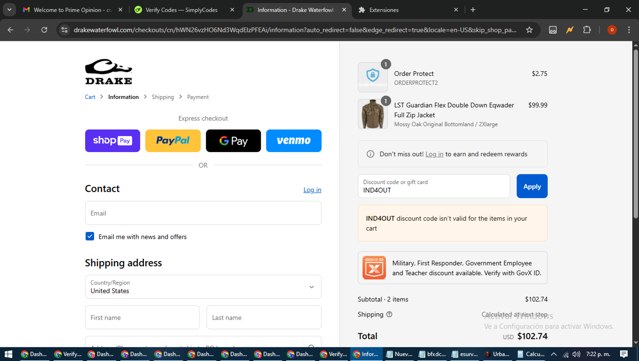Click the Order Protect shield thumbnail
Screen dimensions: 639x361
coord(372,76)
